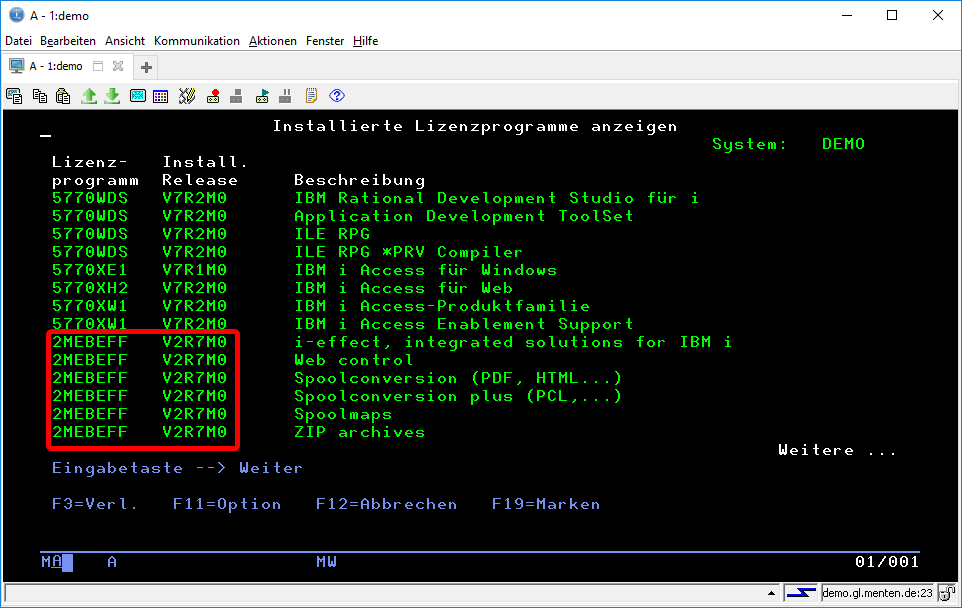
Task: Click the host address demo.gl.menten.de:23
Action: (x=877, y=593)
